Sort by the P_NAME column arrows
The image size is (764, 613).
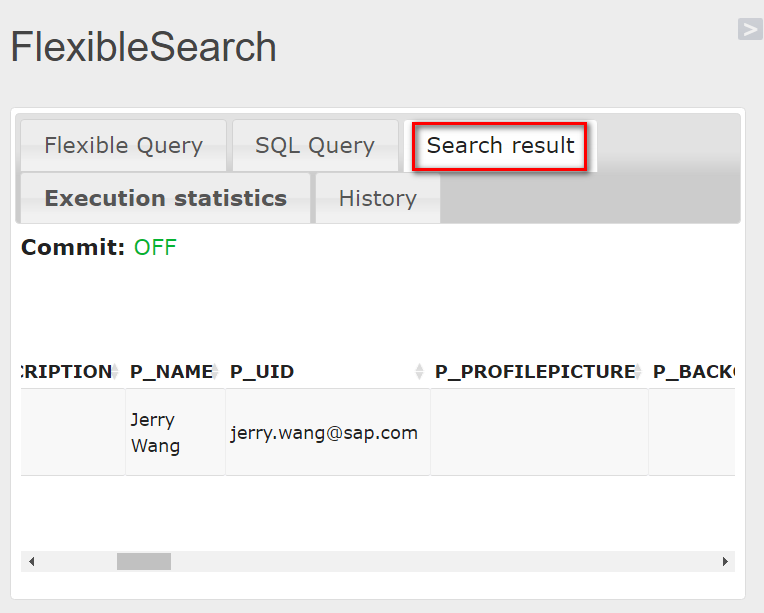[x=215, y=372]
